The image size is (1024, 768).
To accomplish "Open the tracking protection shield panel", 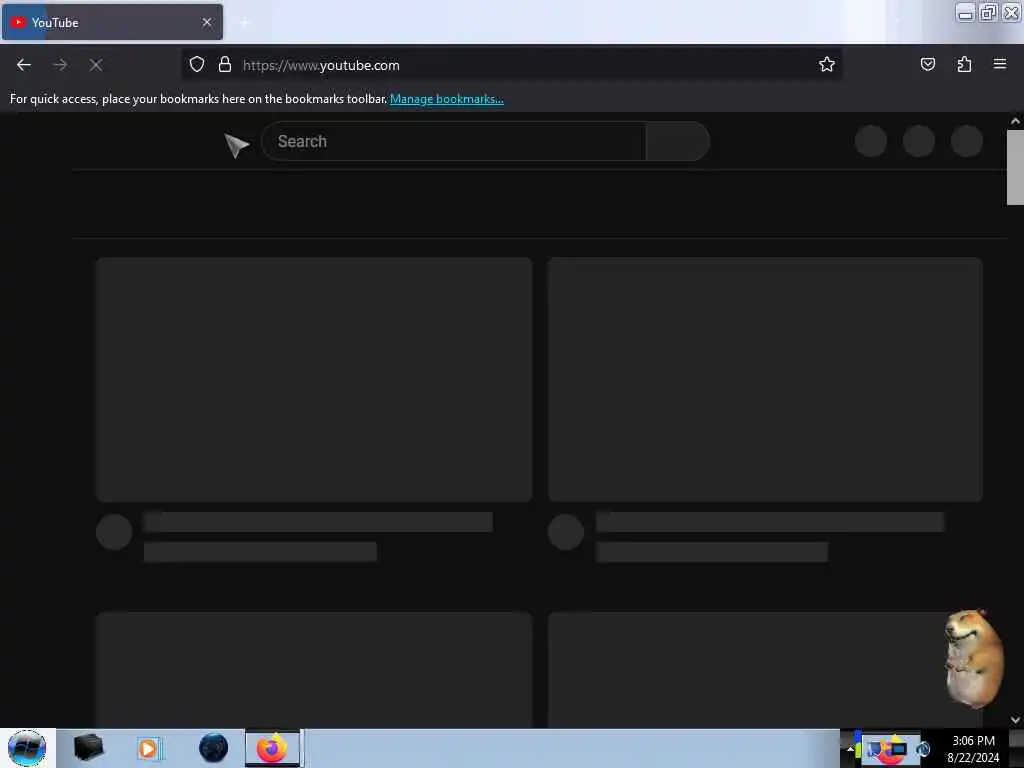I will click(197, 64).
